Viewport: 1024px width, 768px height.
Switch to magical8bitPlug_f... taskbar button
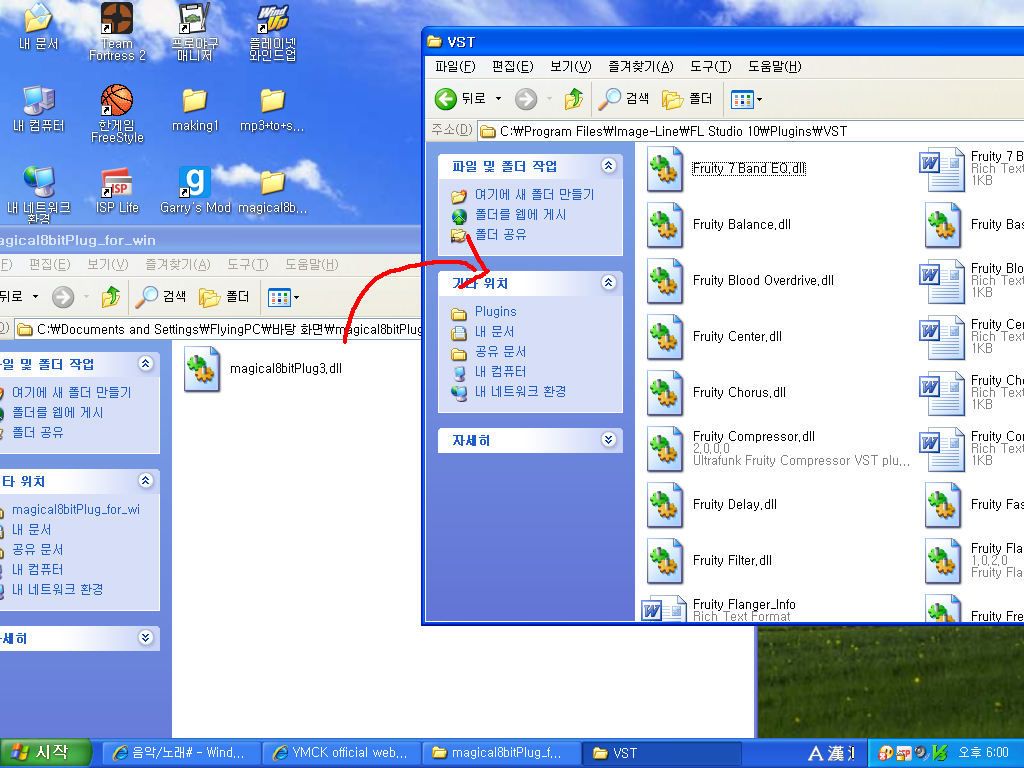click(x=502, y=753)
